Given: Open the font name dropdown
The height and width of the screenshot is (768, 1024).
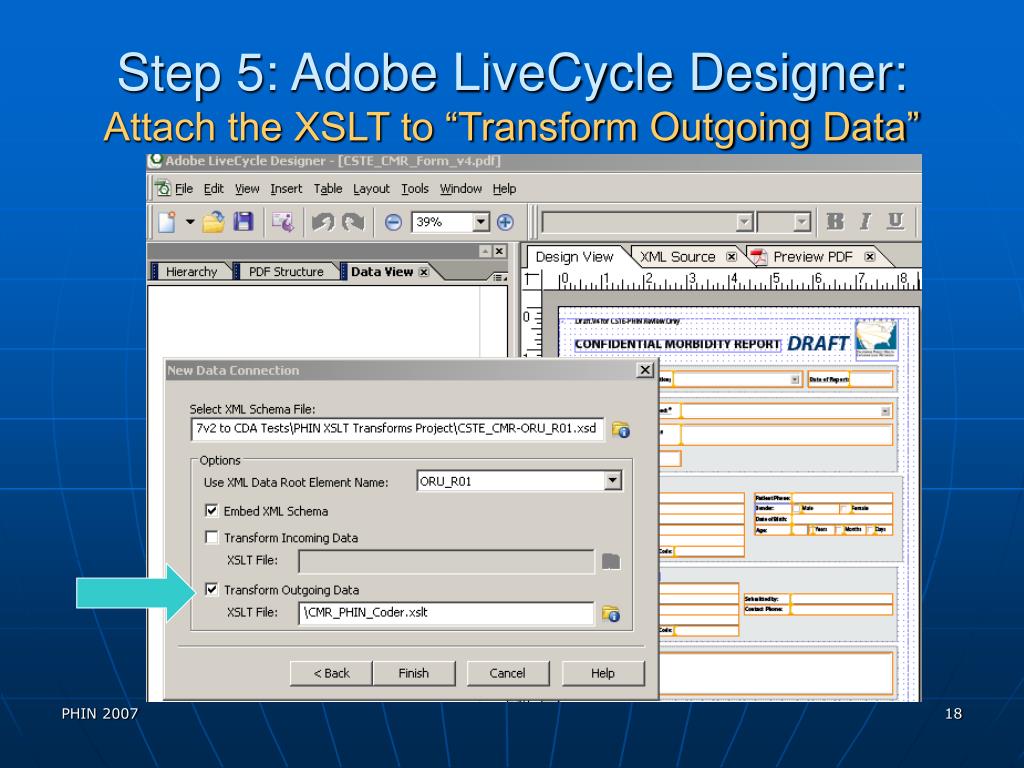Looking at the screenshot, I should click(x=744, y=223).
